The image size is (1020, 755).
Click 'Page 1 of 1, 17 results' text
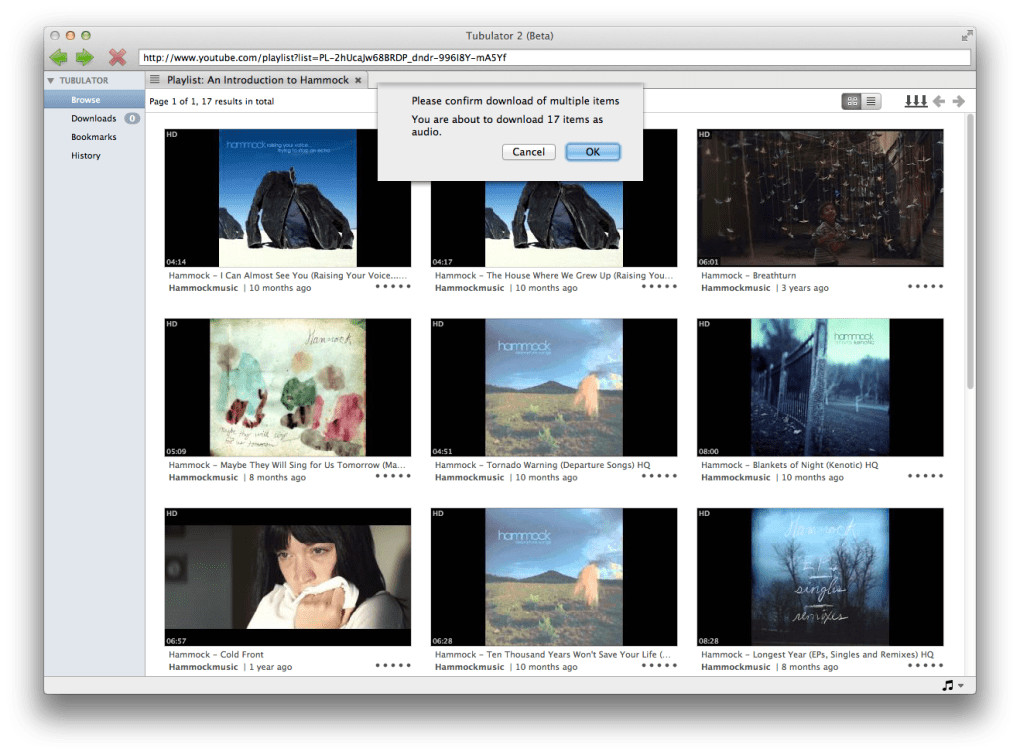pyautogui.click(x=211, y=101)
